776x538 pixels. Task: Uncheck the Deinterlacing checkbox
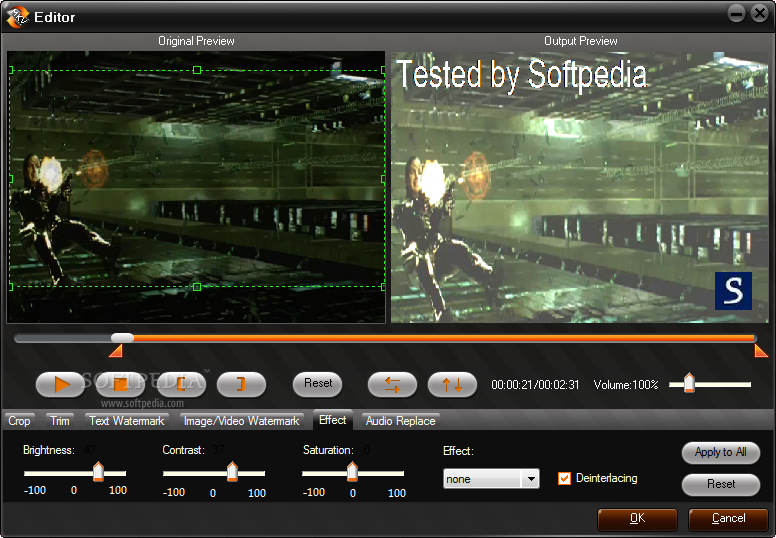click(564, 478)
